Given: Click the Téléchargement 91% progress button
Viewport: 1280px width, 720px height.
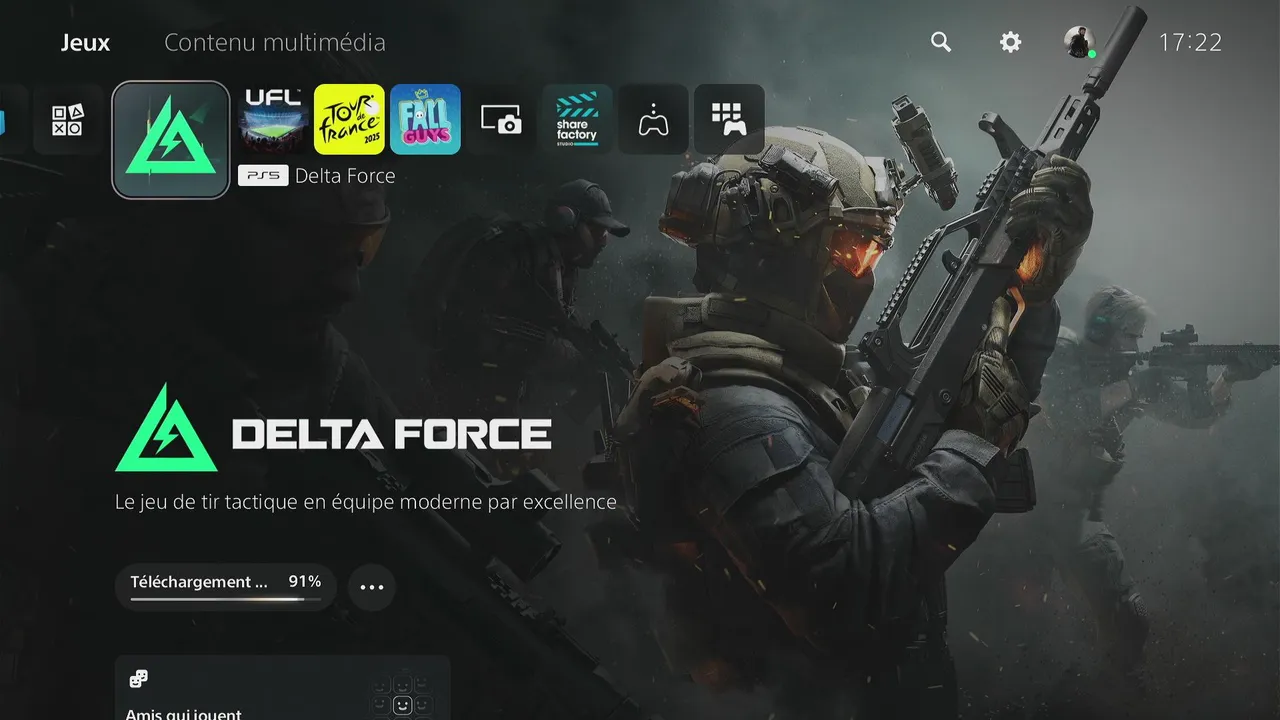Looking at the screenshot, I should (226, 586).
